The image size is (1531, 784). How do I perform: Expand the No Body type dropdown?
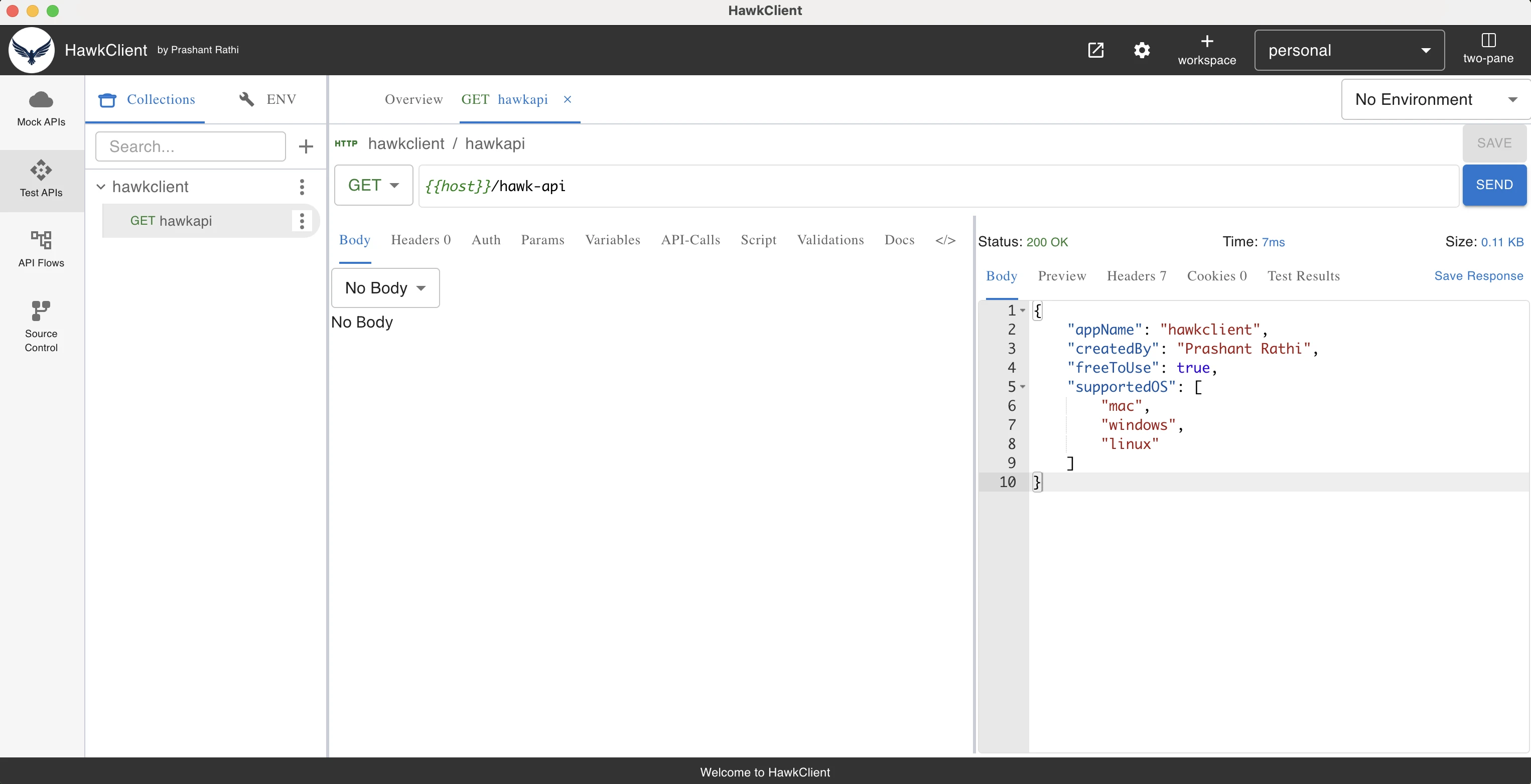(x=385, y=288)
